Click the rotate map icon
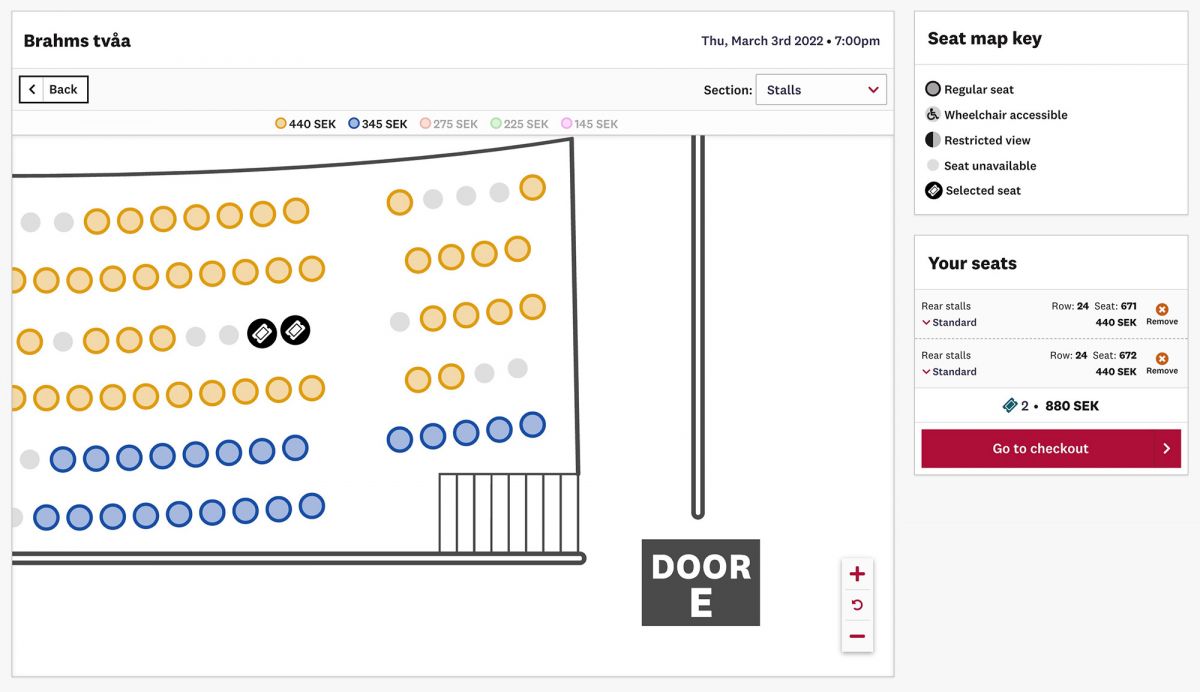This screenshot has width=1200, height=692. 856,604
